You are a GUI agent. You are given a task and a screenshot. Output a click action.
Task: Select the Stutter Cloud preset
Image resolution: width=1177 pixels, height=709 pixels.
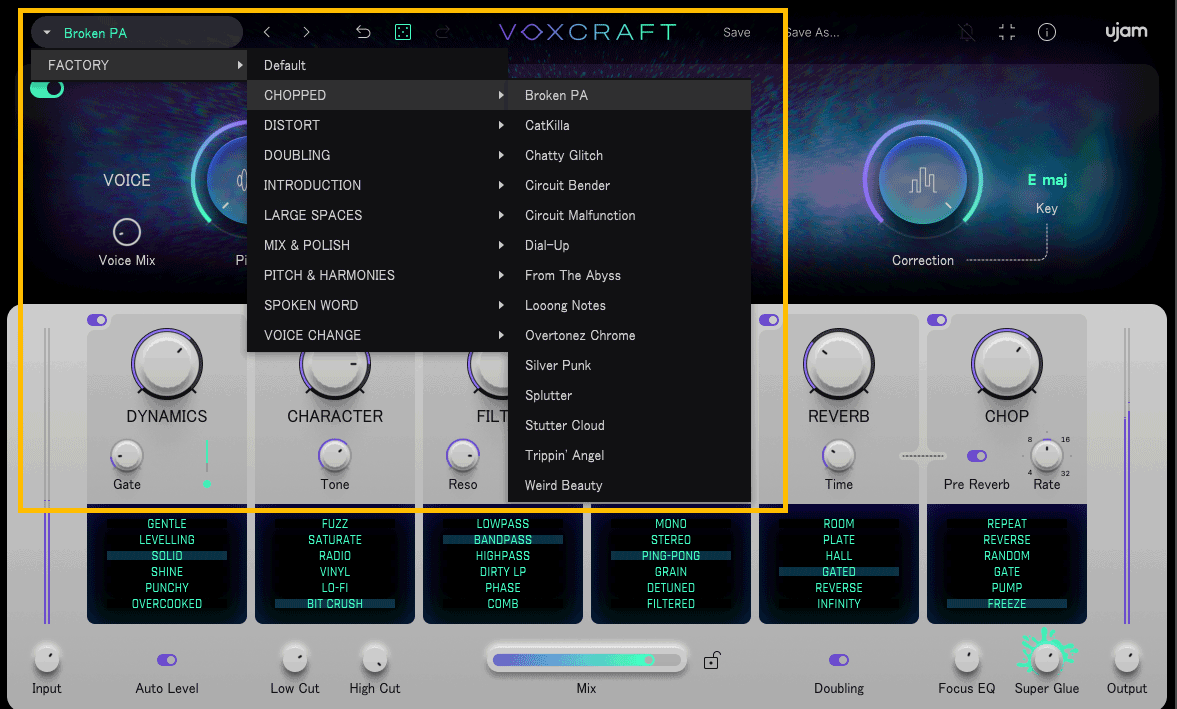pyautogui.click(x=565, y=425)
